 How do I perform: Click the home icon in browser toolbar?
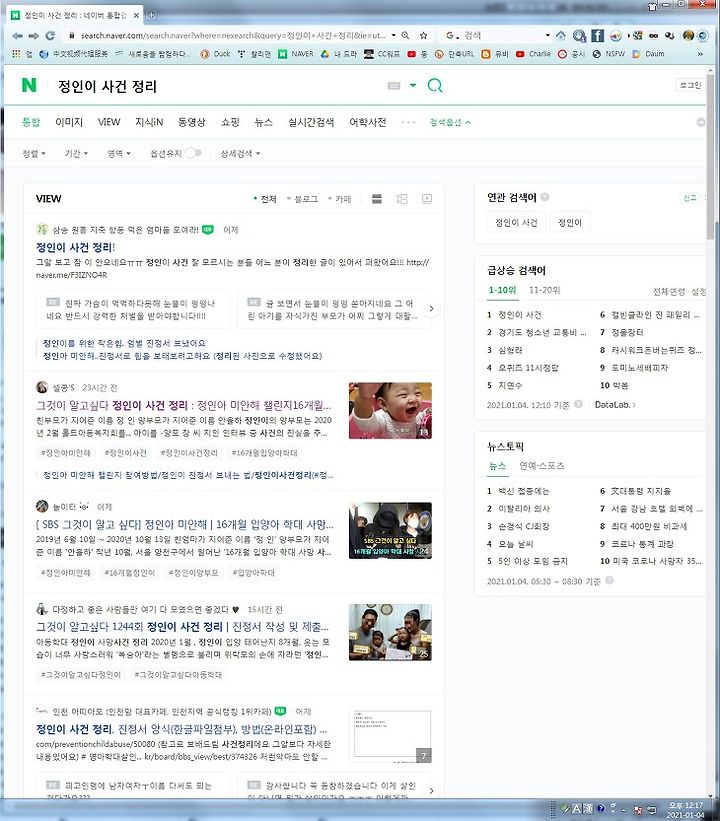(561, 35)
